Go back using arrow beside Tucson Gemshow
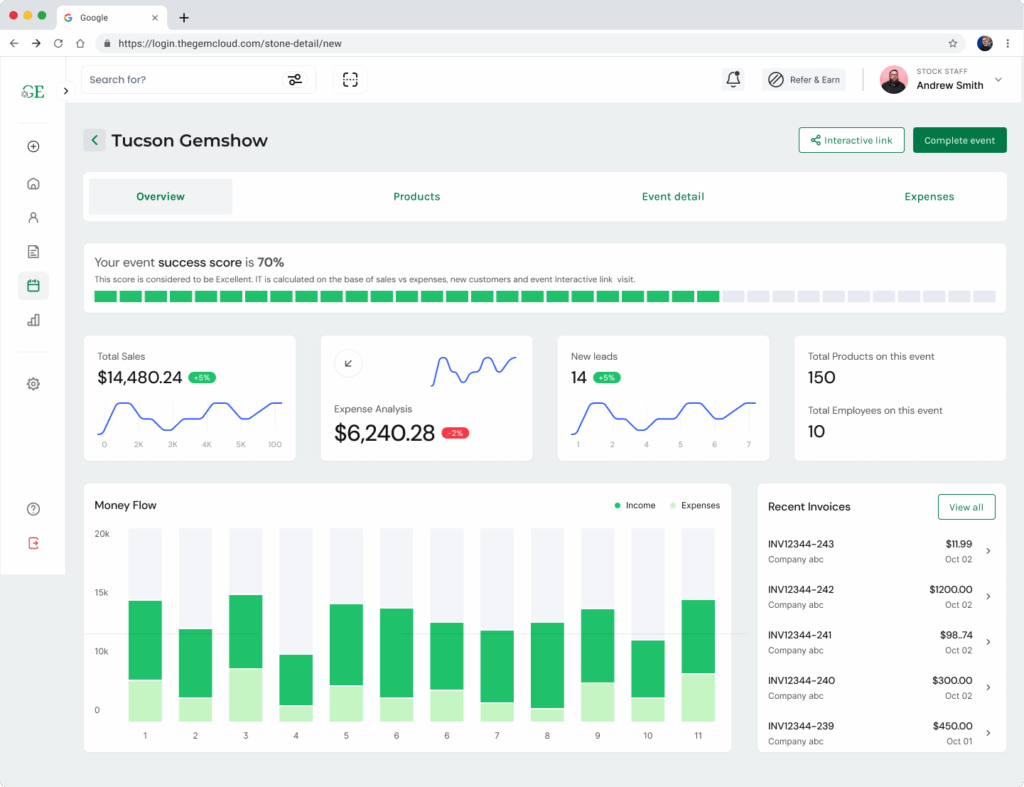 tap(94, 141)
